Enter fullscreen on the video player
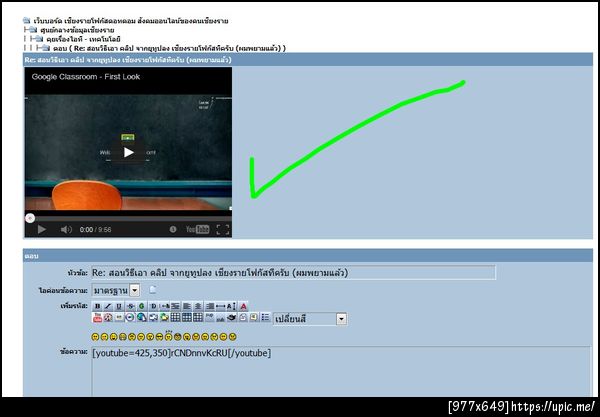This screenshot has height=417, width=600. pyautogui.click(x=223, y=230)
